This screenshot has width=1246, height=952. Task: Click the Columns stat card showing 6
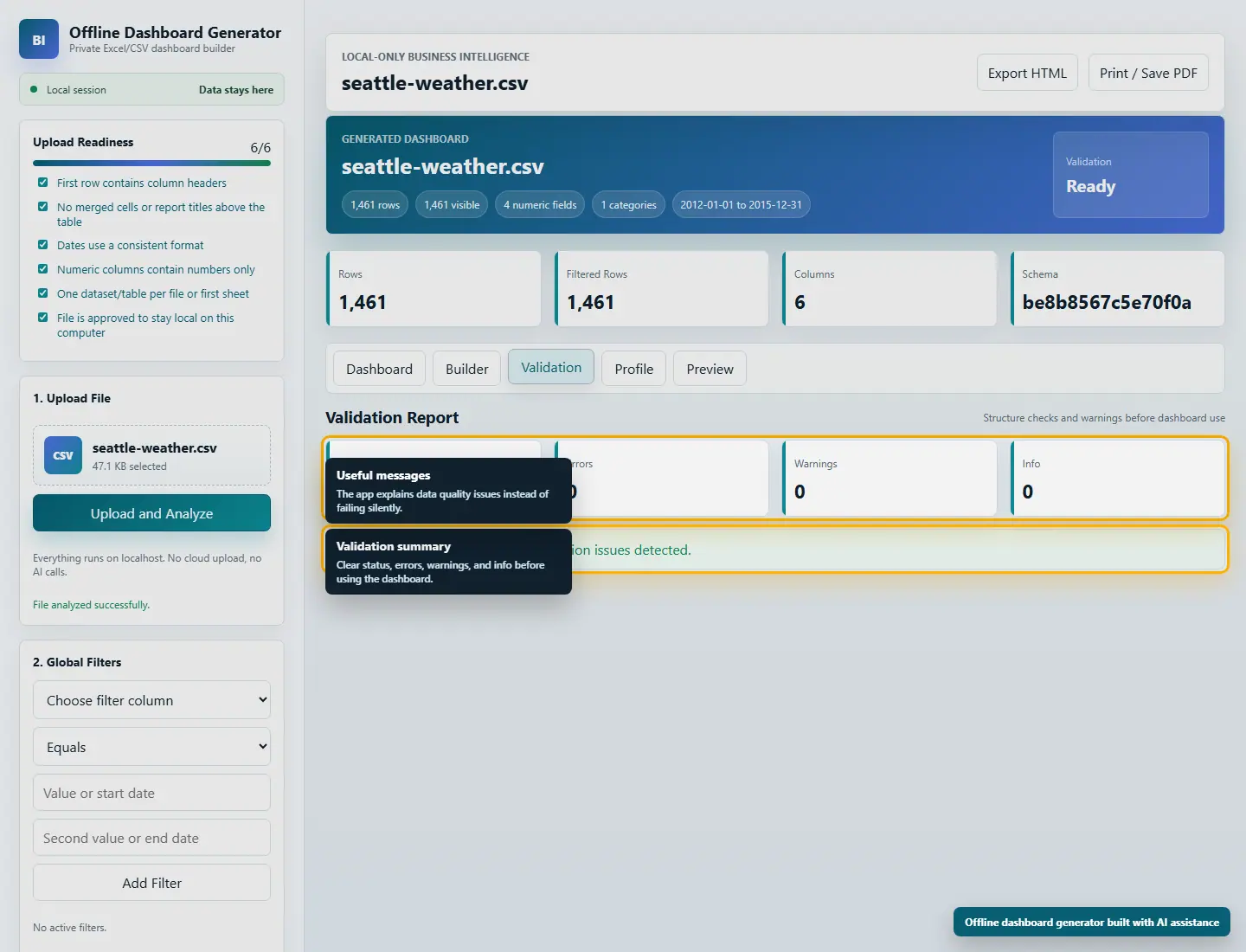pyautogui.click(x=890, y=289)
